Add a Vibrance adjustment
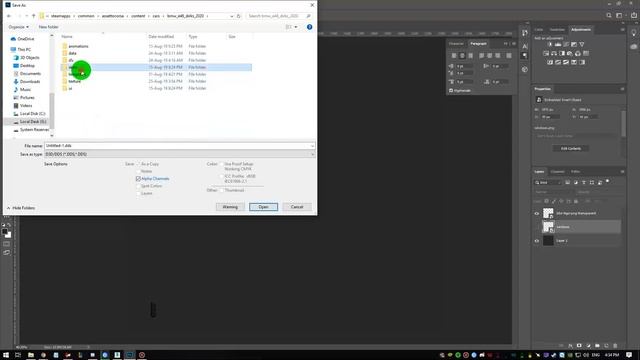Screen dimensions: 640x360 point(582,44)
